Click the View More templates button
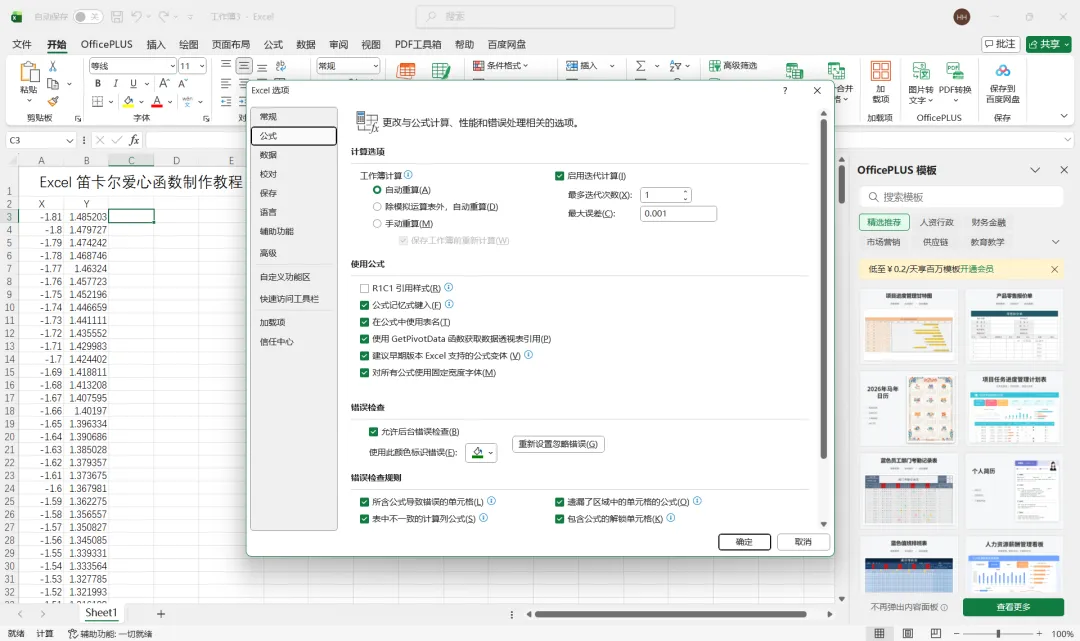Image resolution: width=1080 pixels, height=641 pixels. pyautogui.click(x=1013, y=607)
